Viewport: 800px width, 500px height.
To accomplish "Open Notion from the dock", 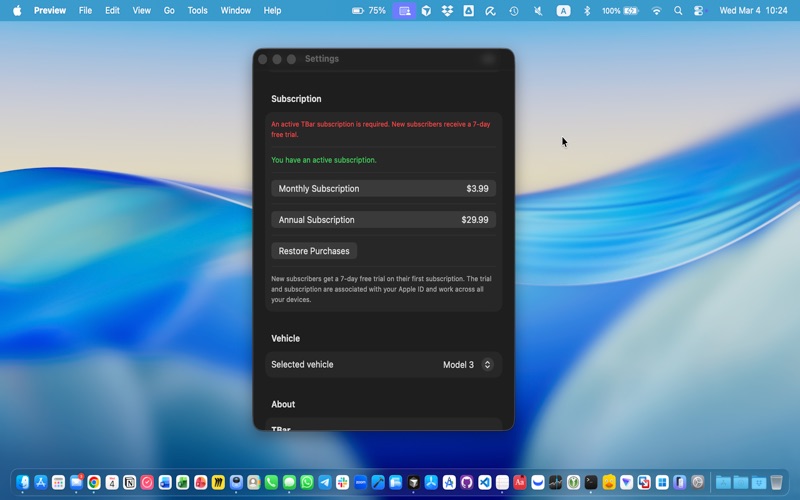I will pyautogui.click(x=130, y=482).
